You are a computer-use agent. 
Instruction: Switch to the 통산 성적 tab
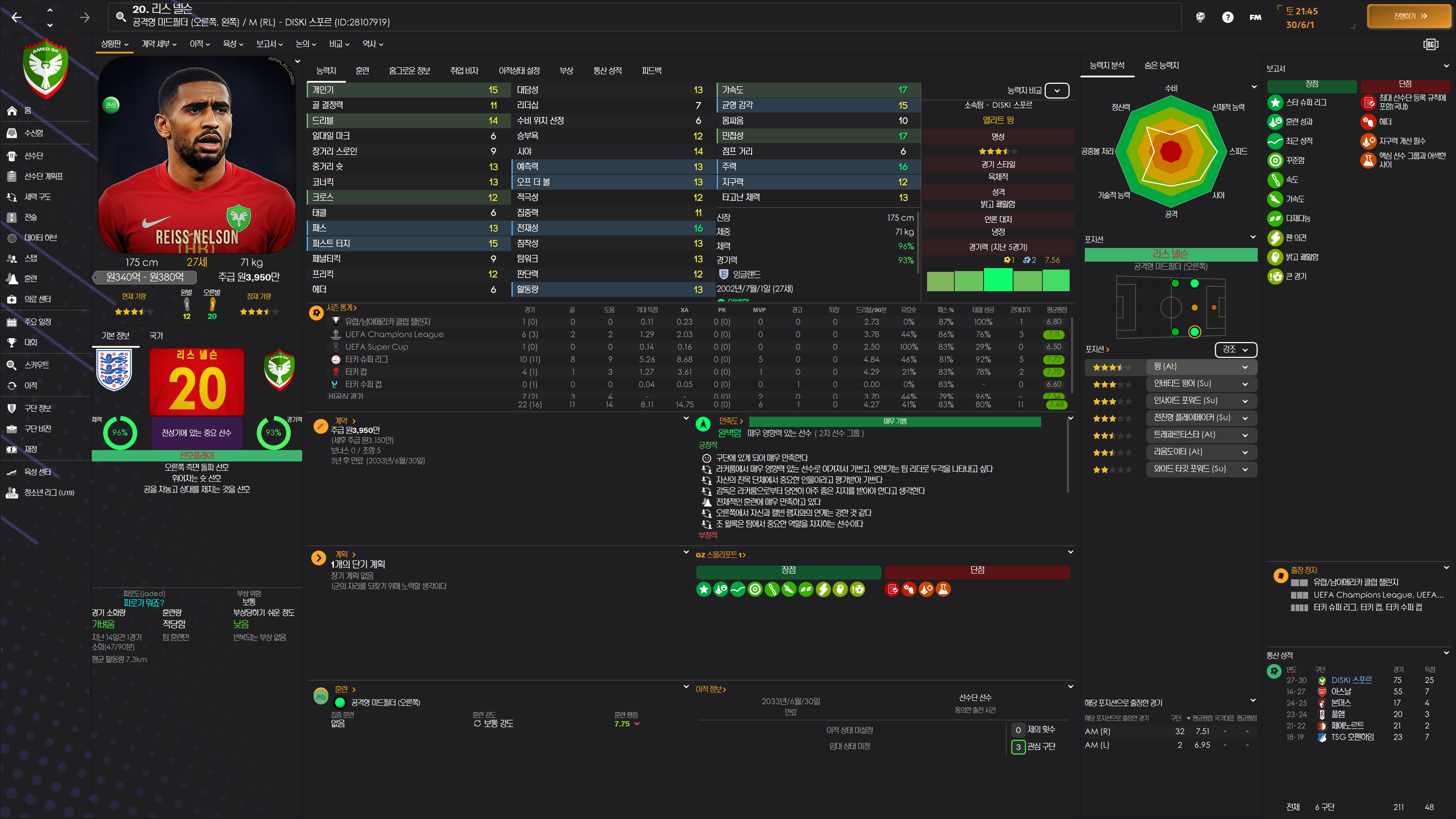click(607, 71)
